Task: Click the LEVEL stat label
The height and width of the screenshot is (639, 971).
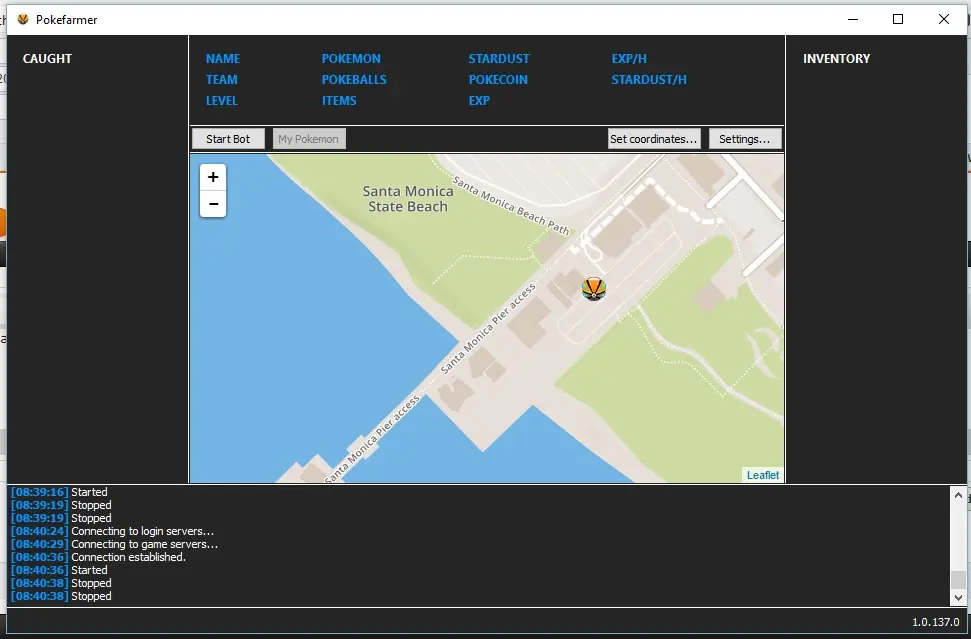Action: coord(222,100)
